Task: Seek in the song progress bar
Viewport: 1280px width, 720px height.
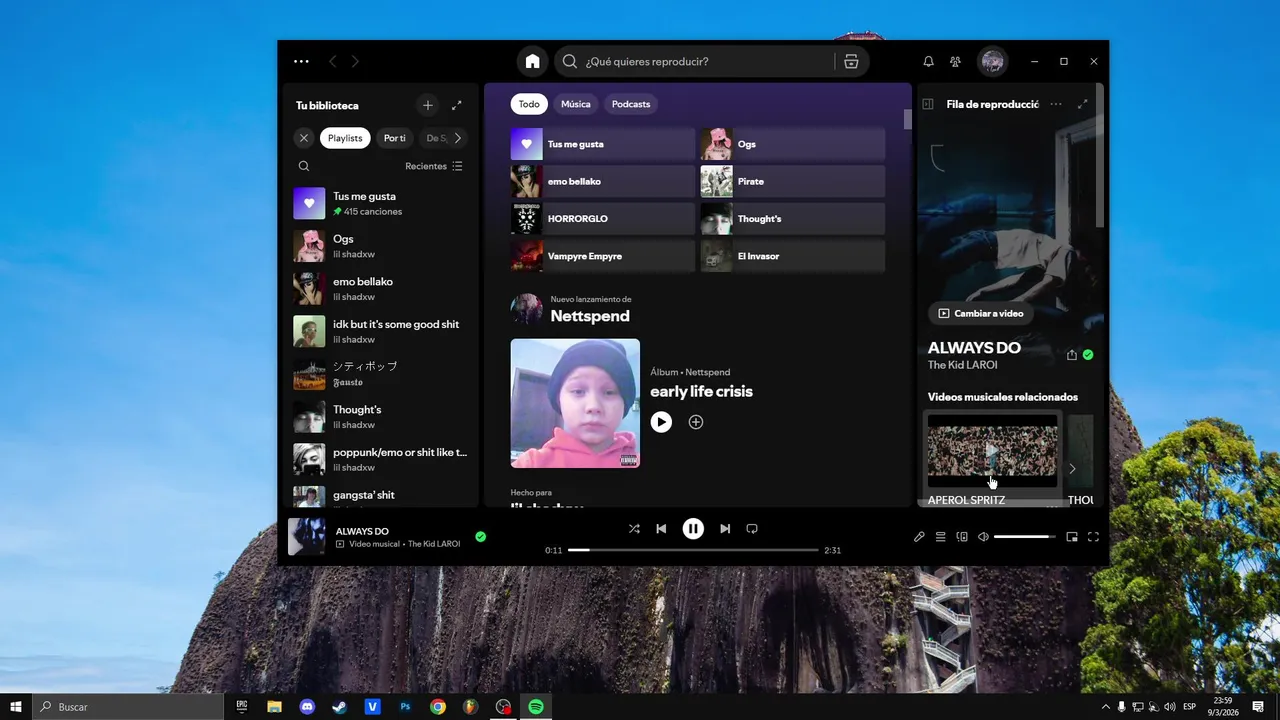Action: click(693, 550)
